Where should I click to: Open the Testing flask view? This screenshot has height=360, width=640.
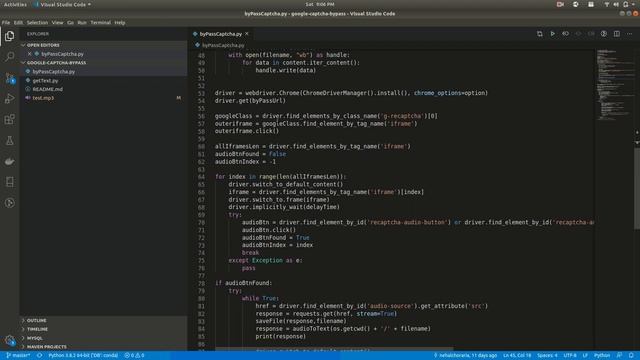(9, 140)
